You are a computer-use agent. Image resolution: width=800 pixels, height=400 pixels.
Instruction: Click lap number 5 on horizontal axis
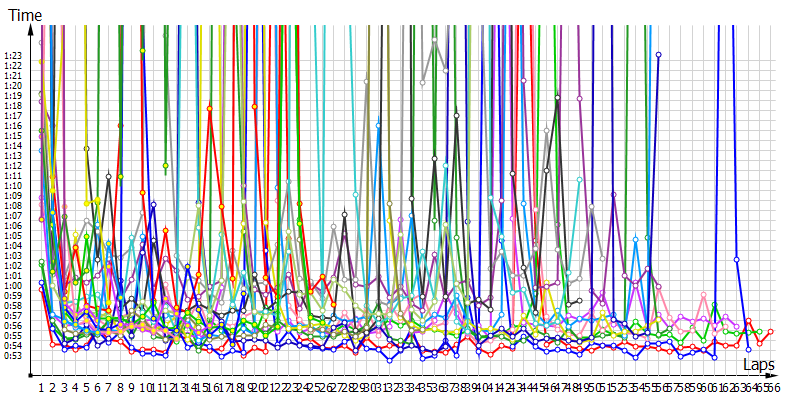tap(86, 386)
